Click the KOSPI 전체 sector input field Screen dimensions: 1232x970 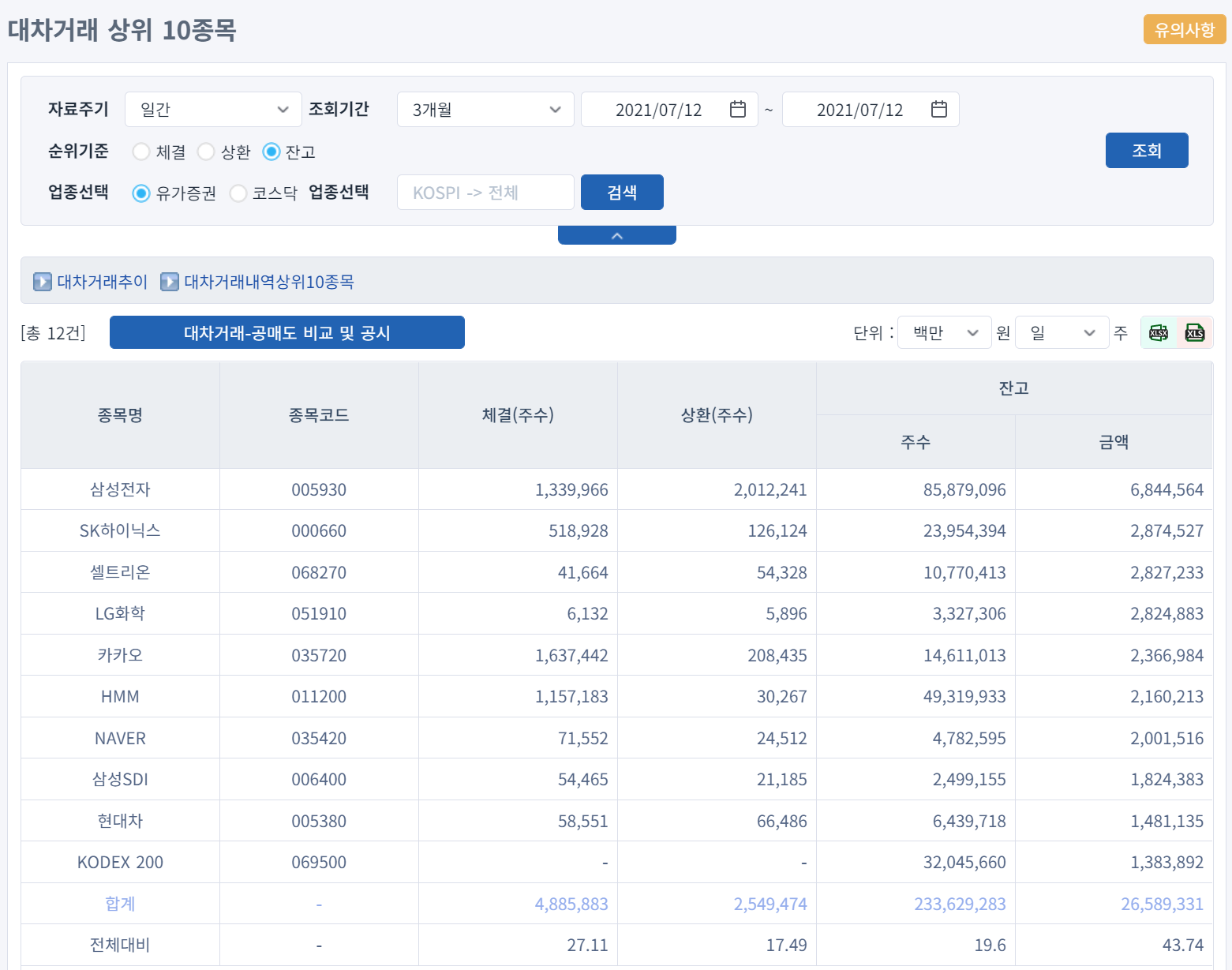485,193
